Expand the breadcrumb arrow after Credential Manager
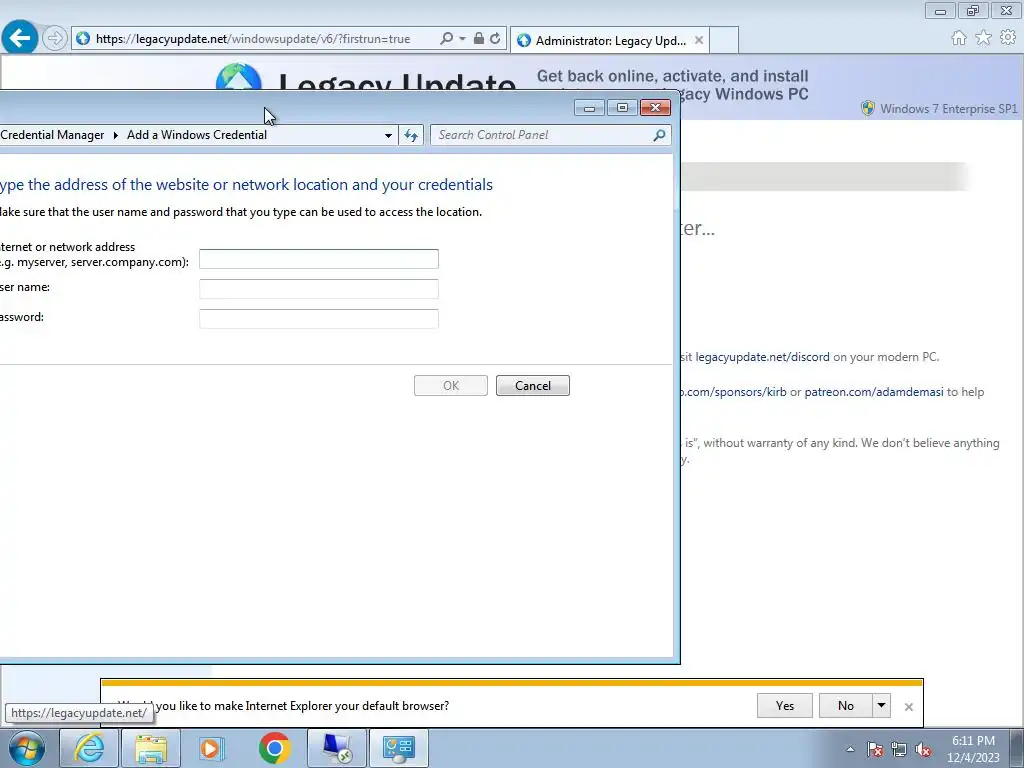This screenshot has width=1024, height=768. point(116,135)
